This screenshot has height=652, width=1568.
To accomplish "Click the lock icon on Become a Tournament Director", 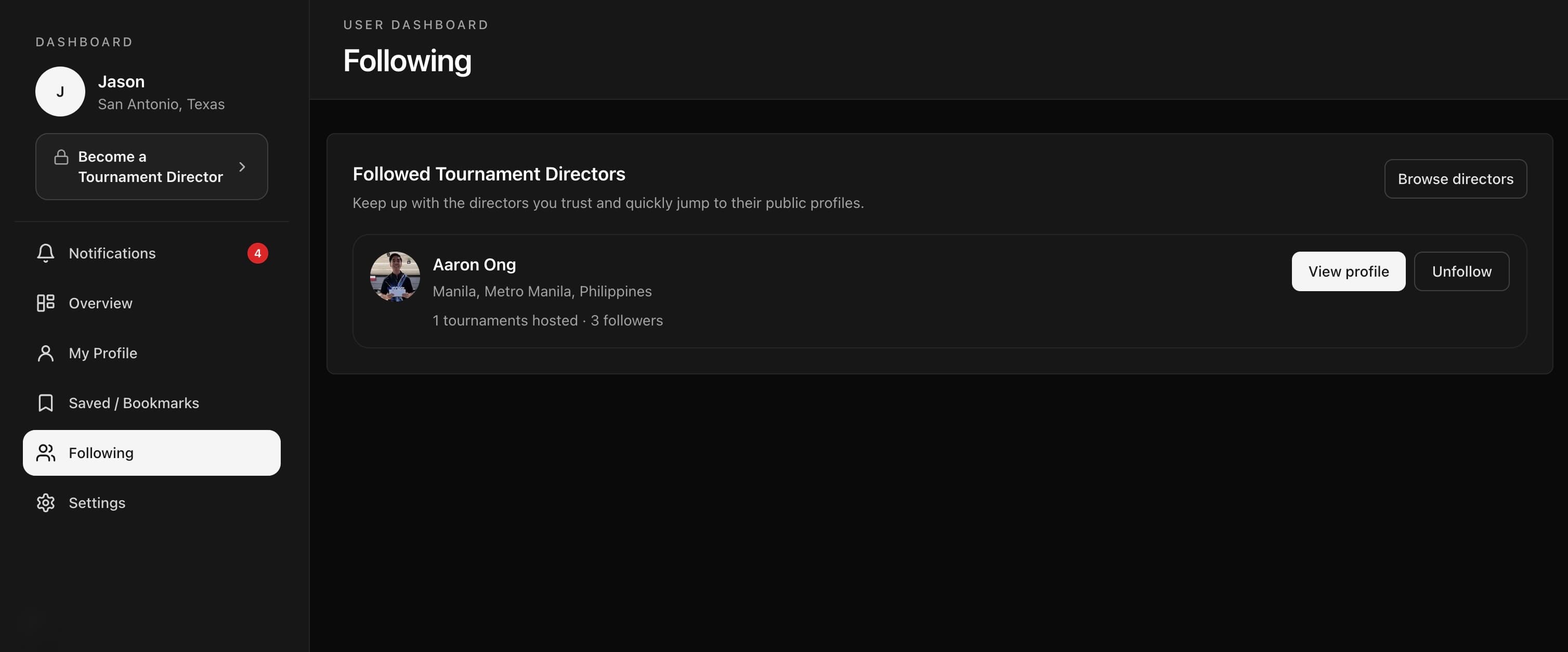I will 61,157.
